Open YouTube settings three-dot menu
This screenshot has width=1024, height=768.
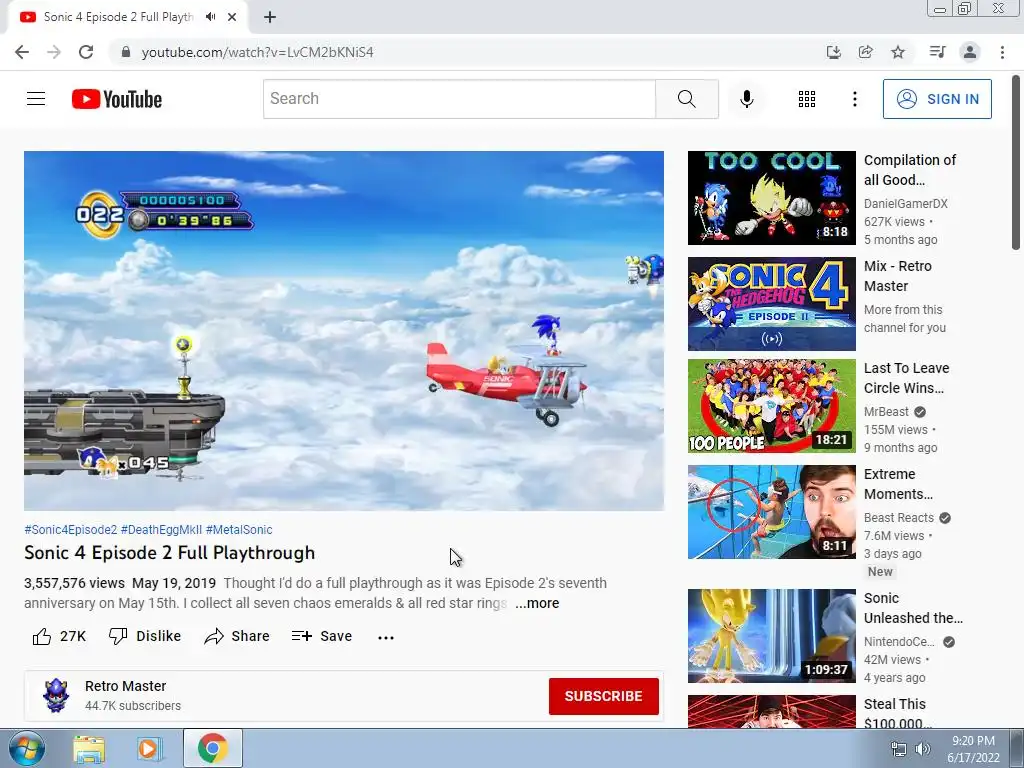(x=854, y=99)
